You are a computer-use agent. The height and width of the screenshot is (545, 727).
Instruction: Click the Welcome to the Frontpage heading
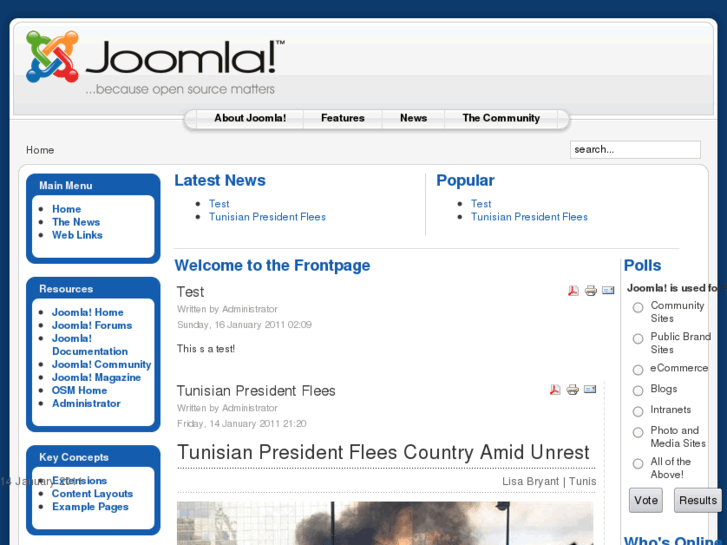(x=272, y=266)
